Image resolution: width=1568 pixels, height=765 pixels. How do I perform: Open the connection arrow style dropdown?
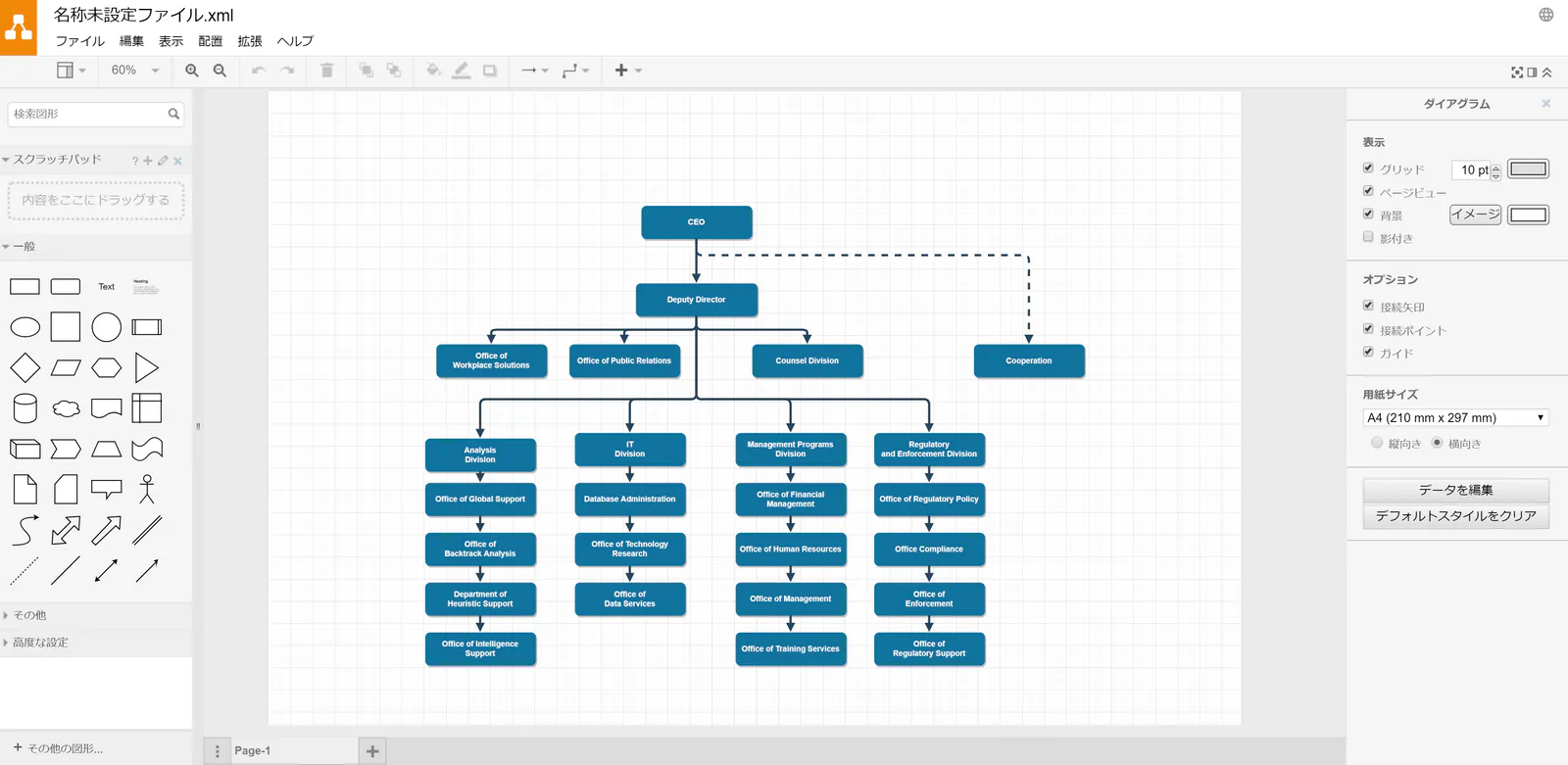535,71
